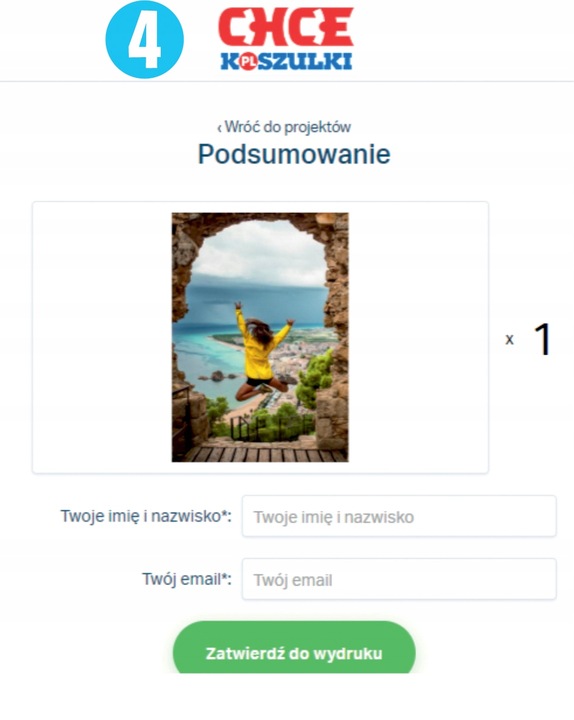Go back via Wróć do projektów link
The width and height of the screenshot is (574, 720).
284,127
